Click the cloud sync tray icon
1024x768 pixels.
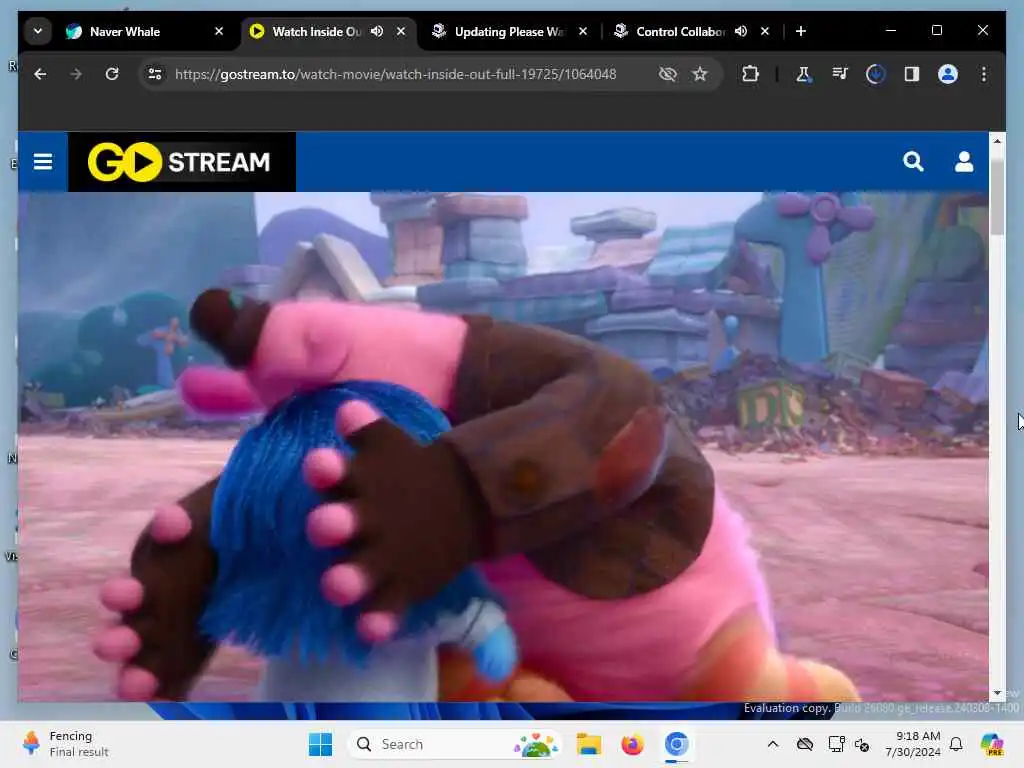coord(805,744)
